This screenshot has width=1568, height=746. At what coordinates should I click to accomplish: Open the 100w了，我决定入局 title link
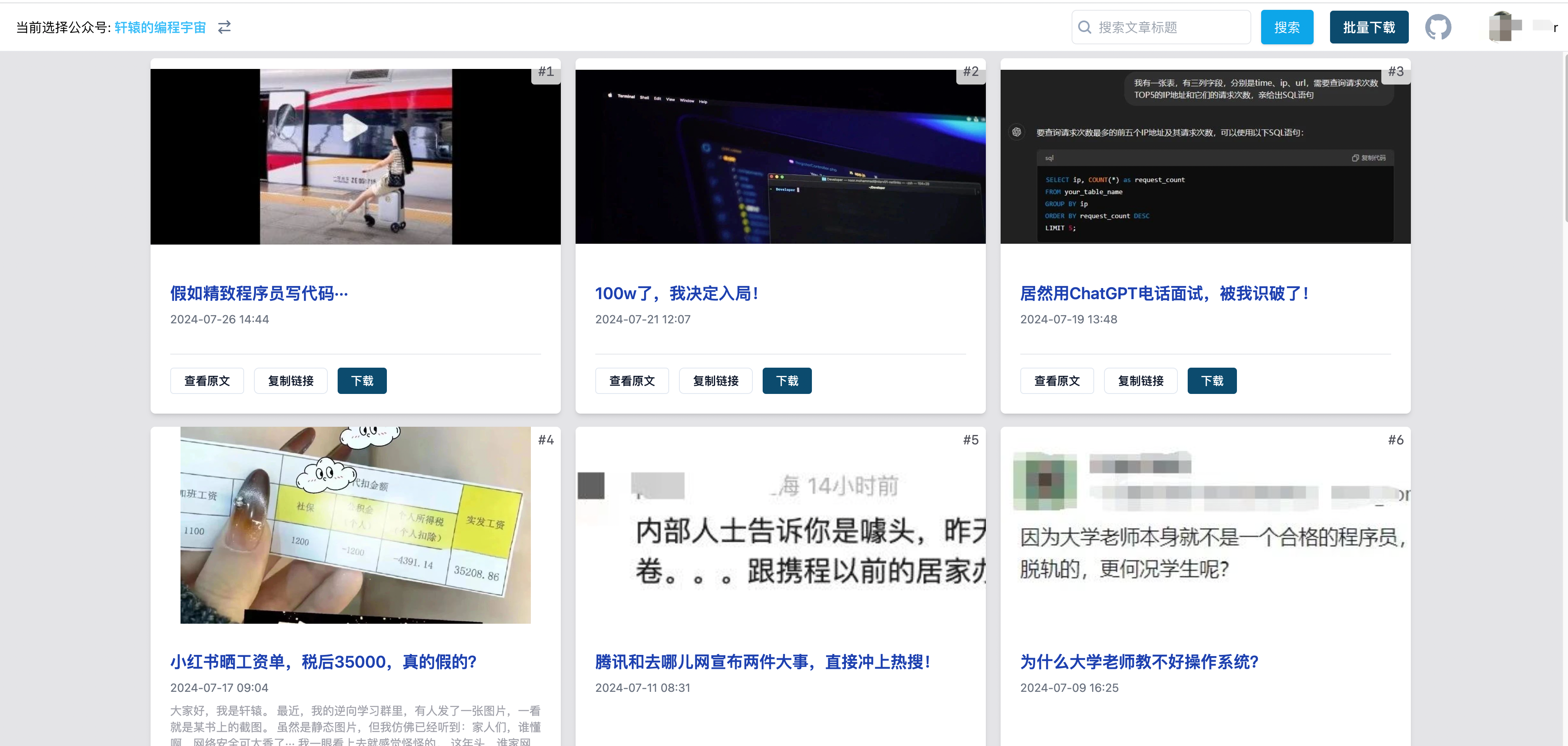click(676, 293)
